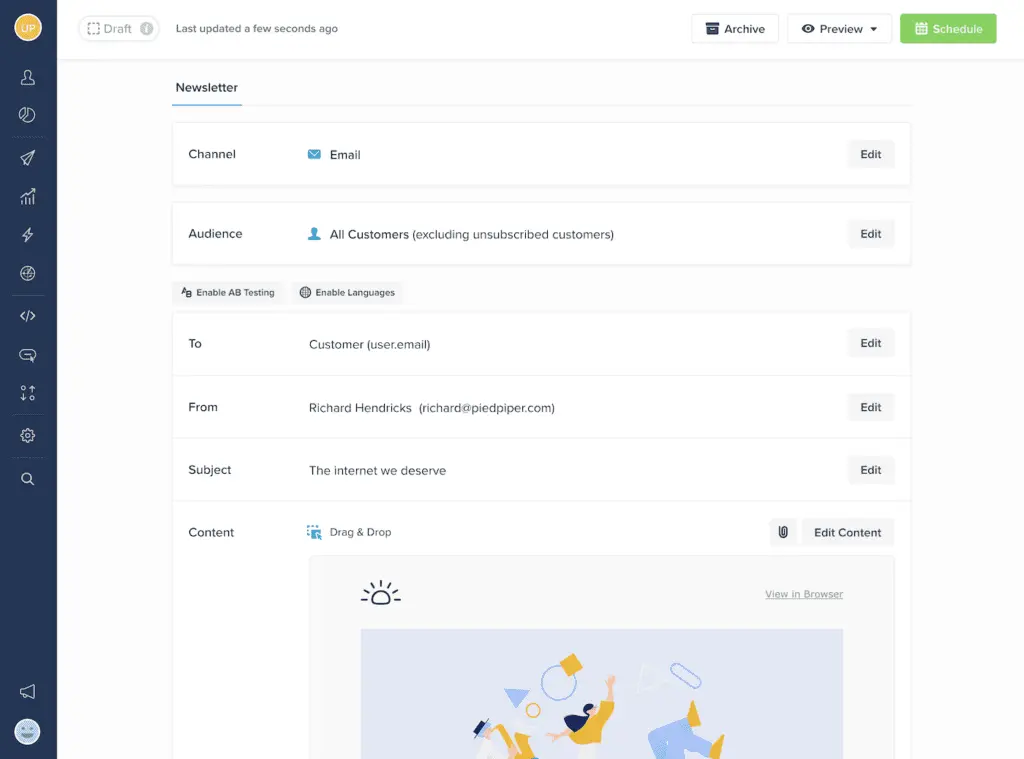Click the up-down arrows icon in sidebar
This screenshot has height=759, width=1024.
tap(28, 393)
